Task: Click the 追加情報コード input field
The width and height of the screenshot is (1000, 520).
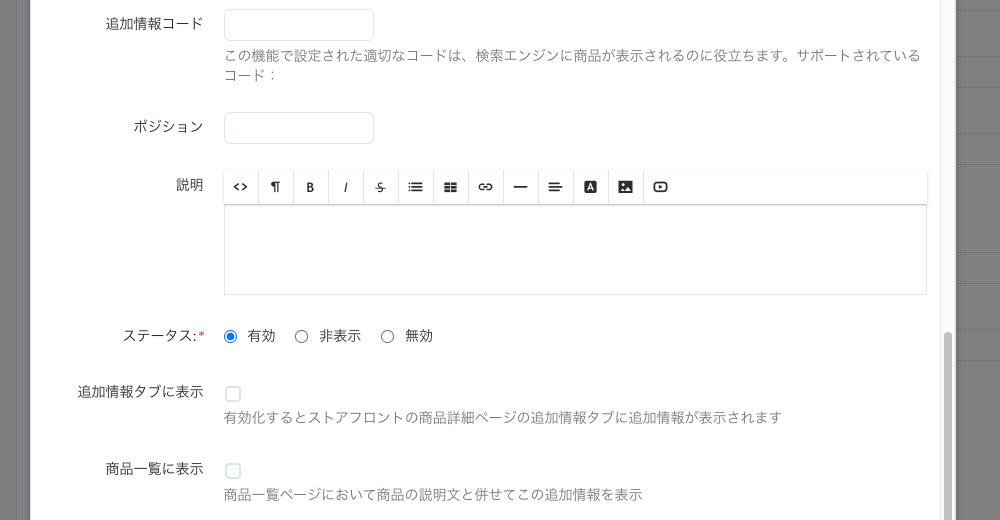Action: coord(298,25)
